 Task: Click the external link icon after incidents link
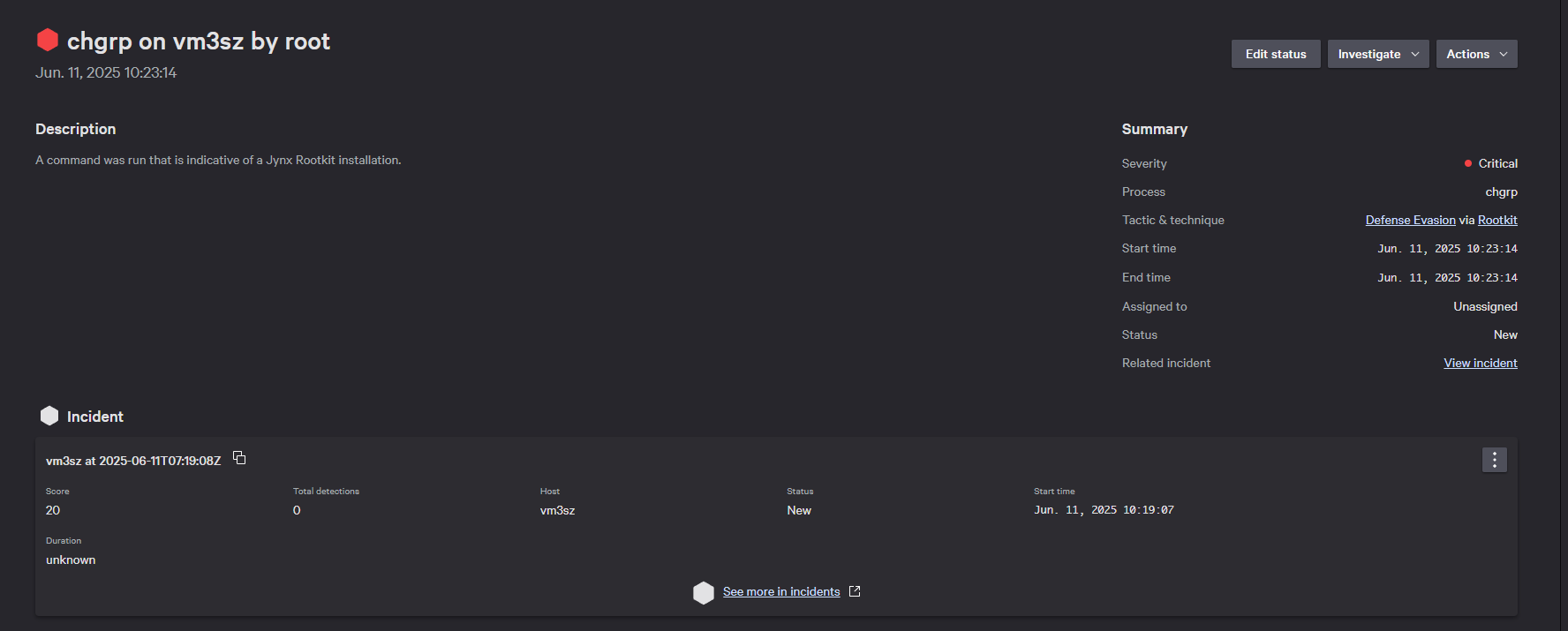[x=855, y=591]
